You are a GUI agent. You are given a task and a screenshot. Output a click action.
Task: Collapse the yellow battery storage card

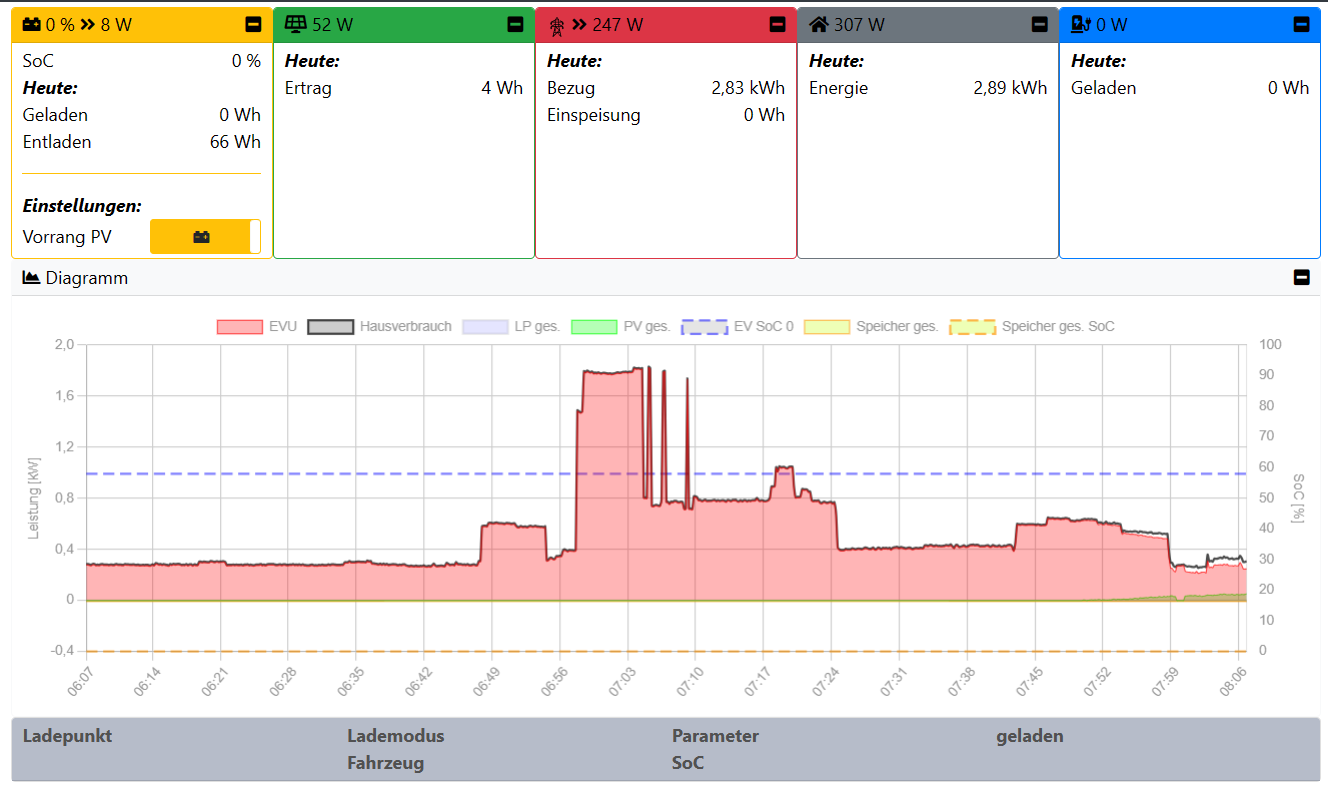pos(254,25)
